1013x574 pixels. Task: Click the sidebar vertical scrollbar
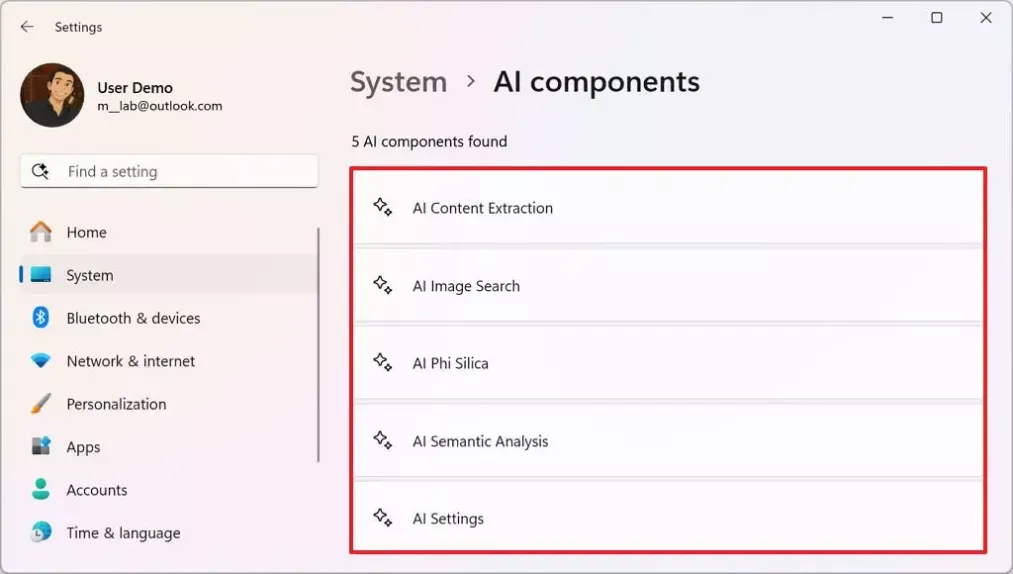[319, 345]
